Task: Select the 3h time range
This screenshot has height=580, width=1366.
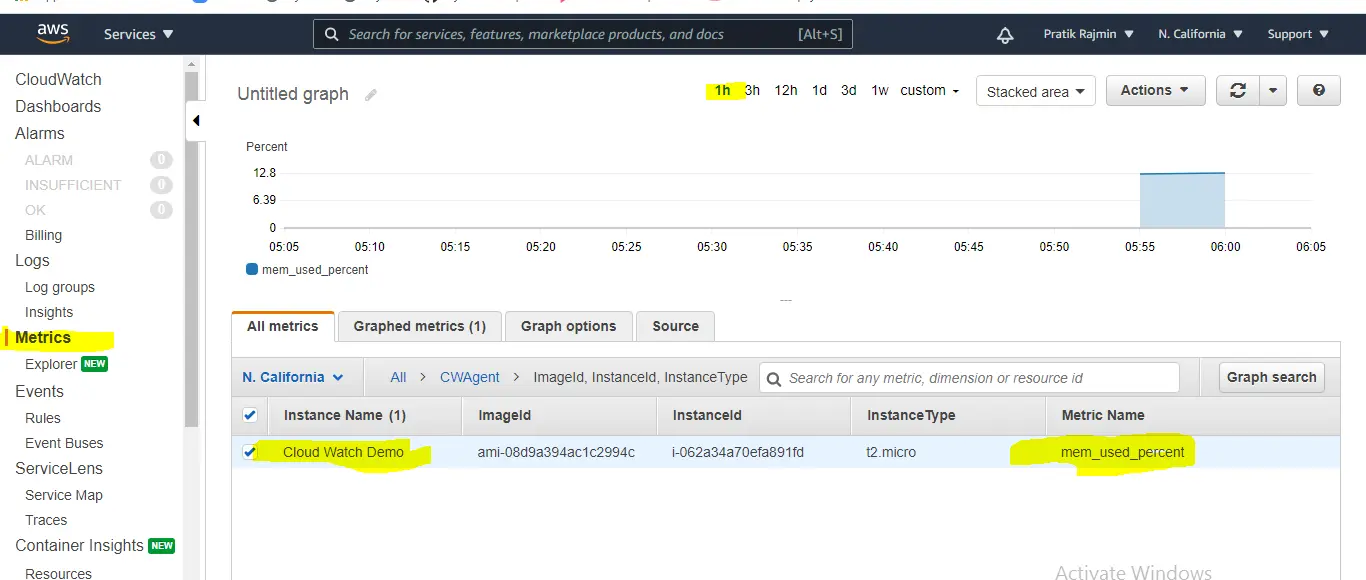Action: [753, 91]
